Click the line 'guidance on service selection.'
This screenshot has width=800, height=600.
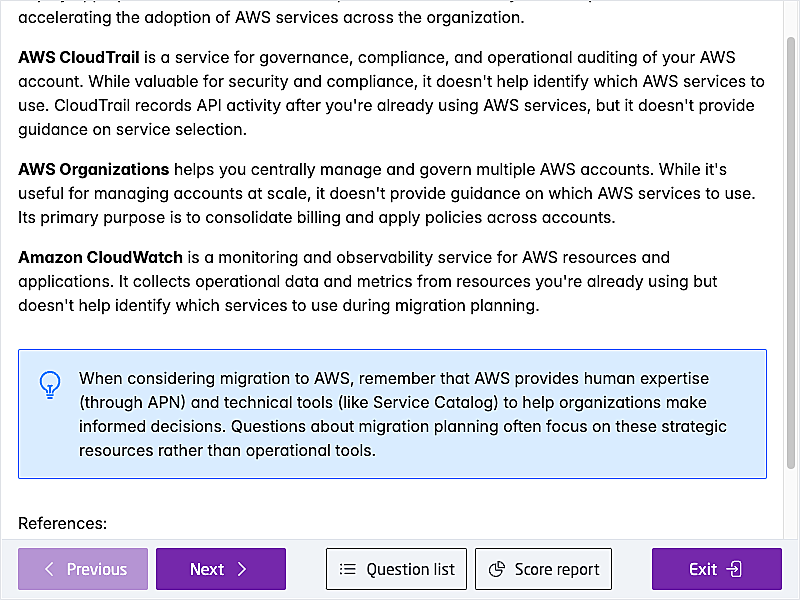[133, 130]
